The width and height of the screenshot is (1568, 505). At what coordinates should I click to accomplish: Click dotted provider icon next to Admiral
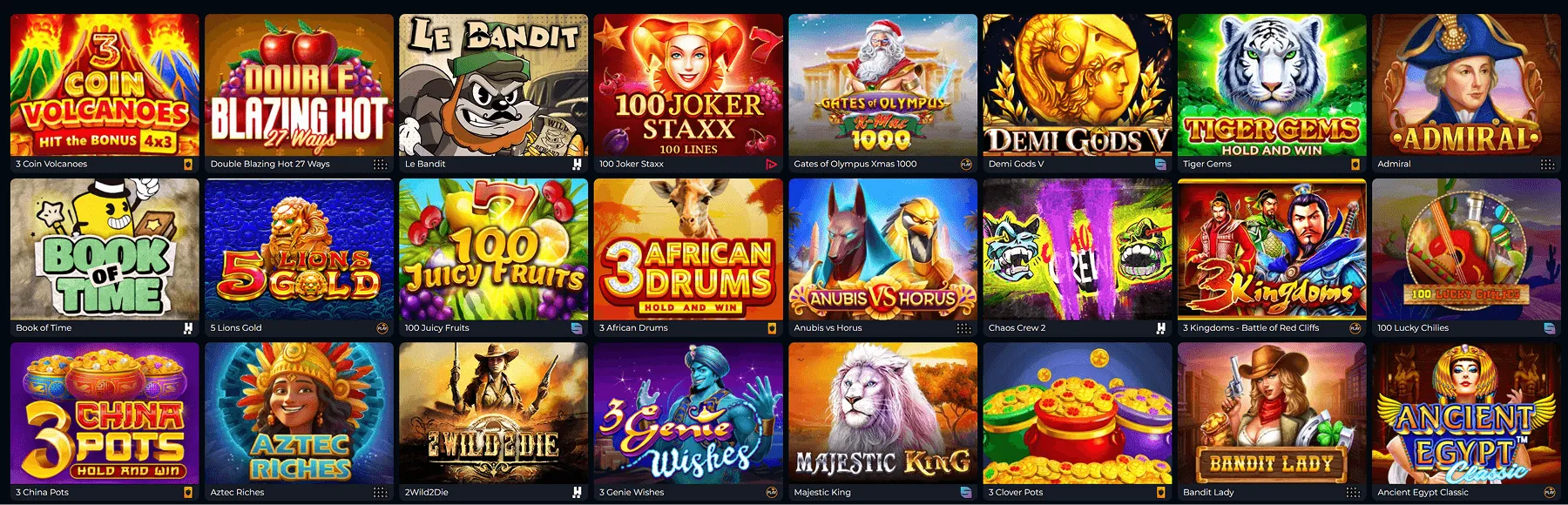[x=1547, y=164]
